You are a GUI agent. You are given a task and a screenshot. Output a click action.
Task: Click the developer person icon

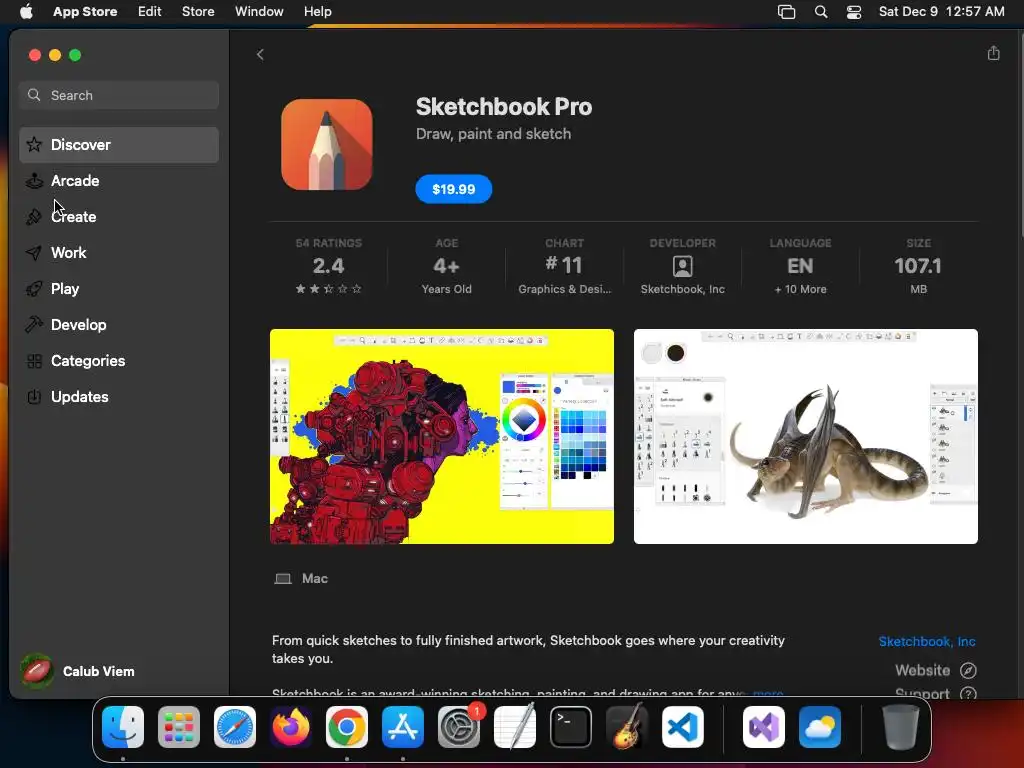click(x=682, y=266)
